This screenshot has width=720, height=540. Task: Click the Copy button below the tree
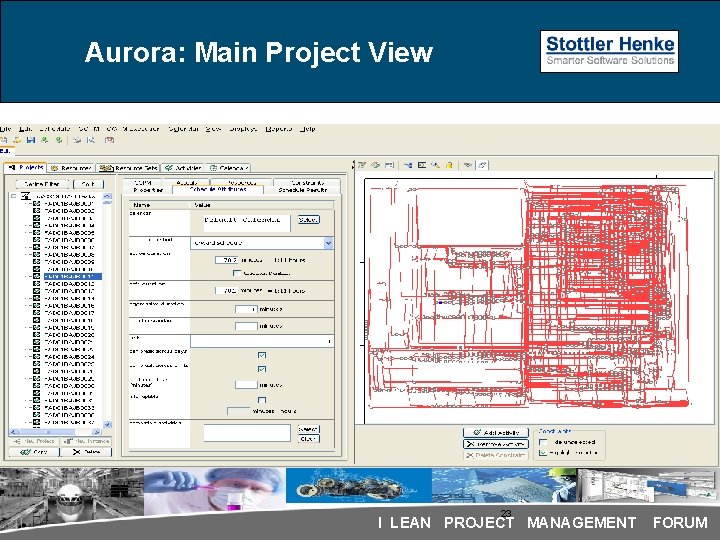(34, 452)
